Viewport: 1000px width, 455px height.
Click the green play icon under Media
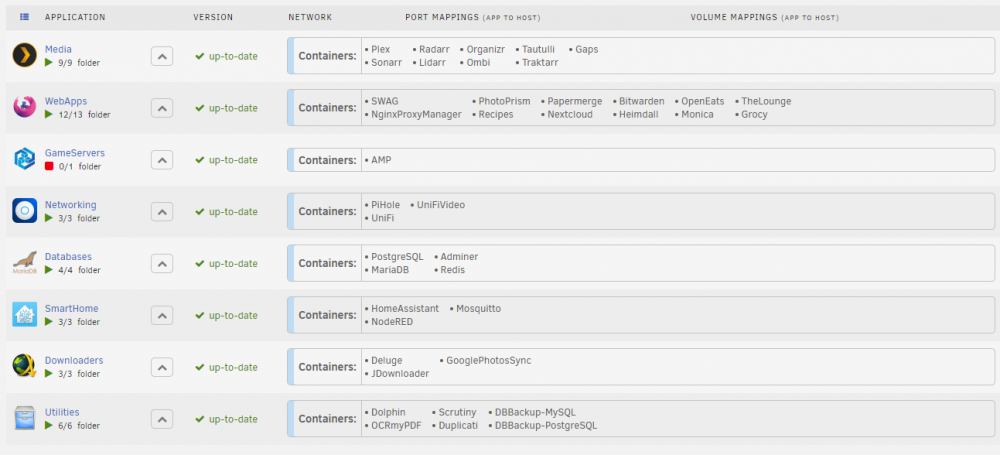tap(48, 63)
